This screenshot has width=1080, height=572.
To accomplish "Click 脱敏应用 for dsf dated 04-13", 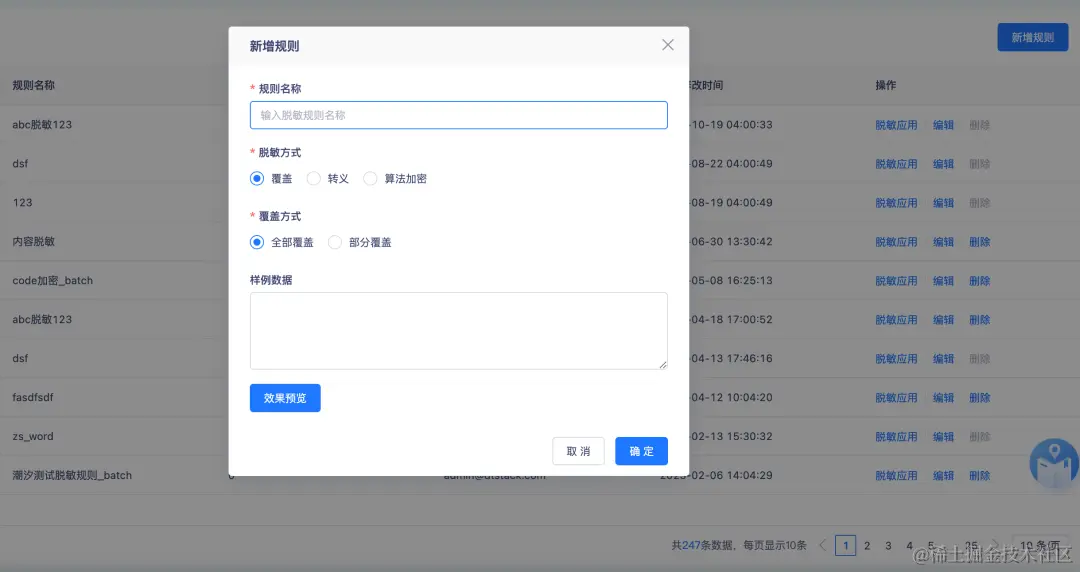I will (x=896, y=358).
